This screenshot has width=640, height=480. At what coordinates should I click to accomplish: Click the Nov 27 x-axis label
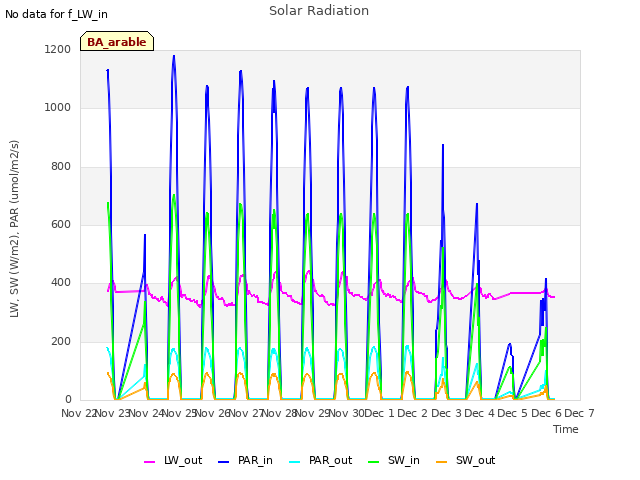tap(246, 413)
